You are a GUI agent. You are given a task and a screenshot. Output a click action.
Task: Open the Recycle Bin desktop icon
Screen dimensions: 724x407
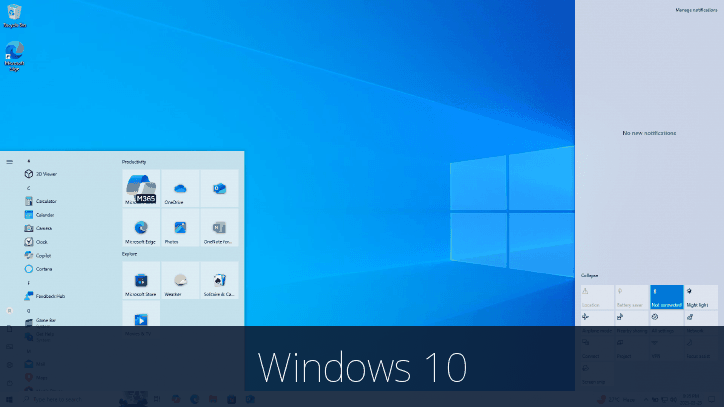coord(14,16)
